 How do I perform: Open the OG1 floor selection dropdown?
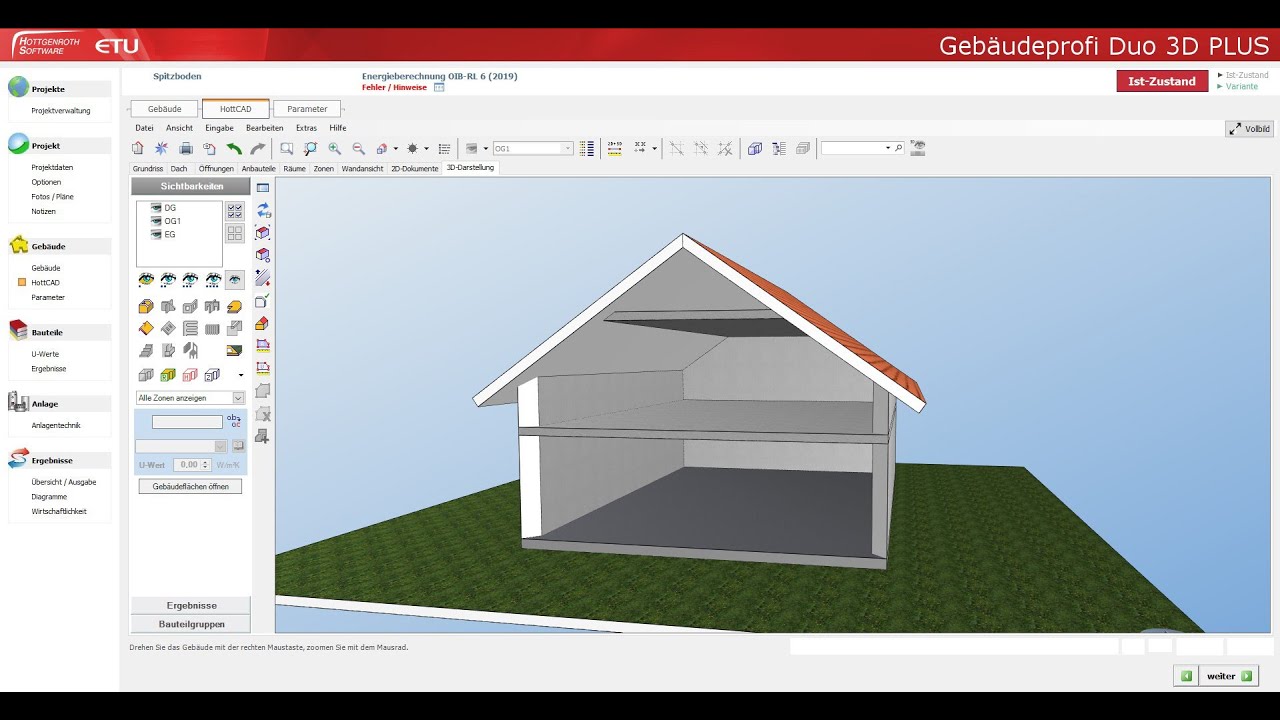[x=568, y=148]
